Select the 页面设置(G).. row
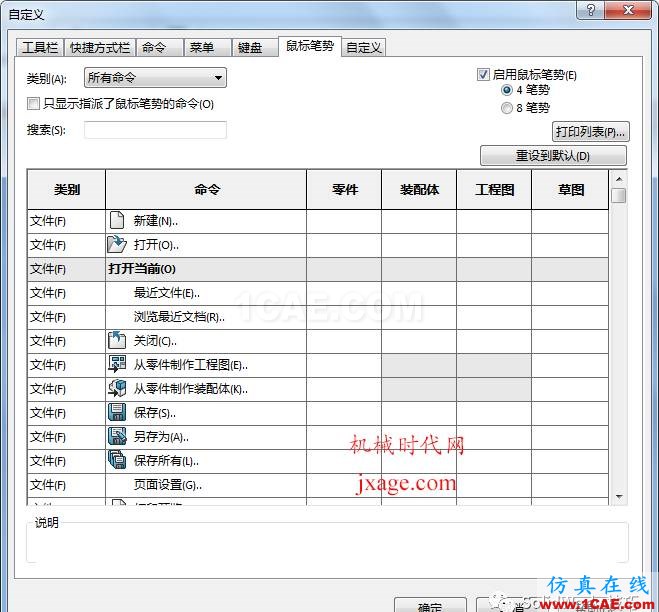This screenshot has width=659, height=612. [318, 485]
